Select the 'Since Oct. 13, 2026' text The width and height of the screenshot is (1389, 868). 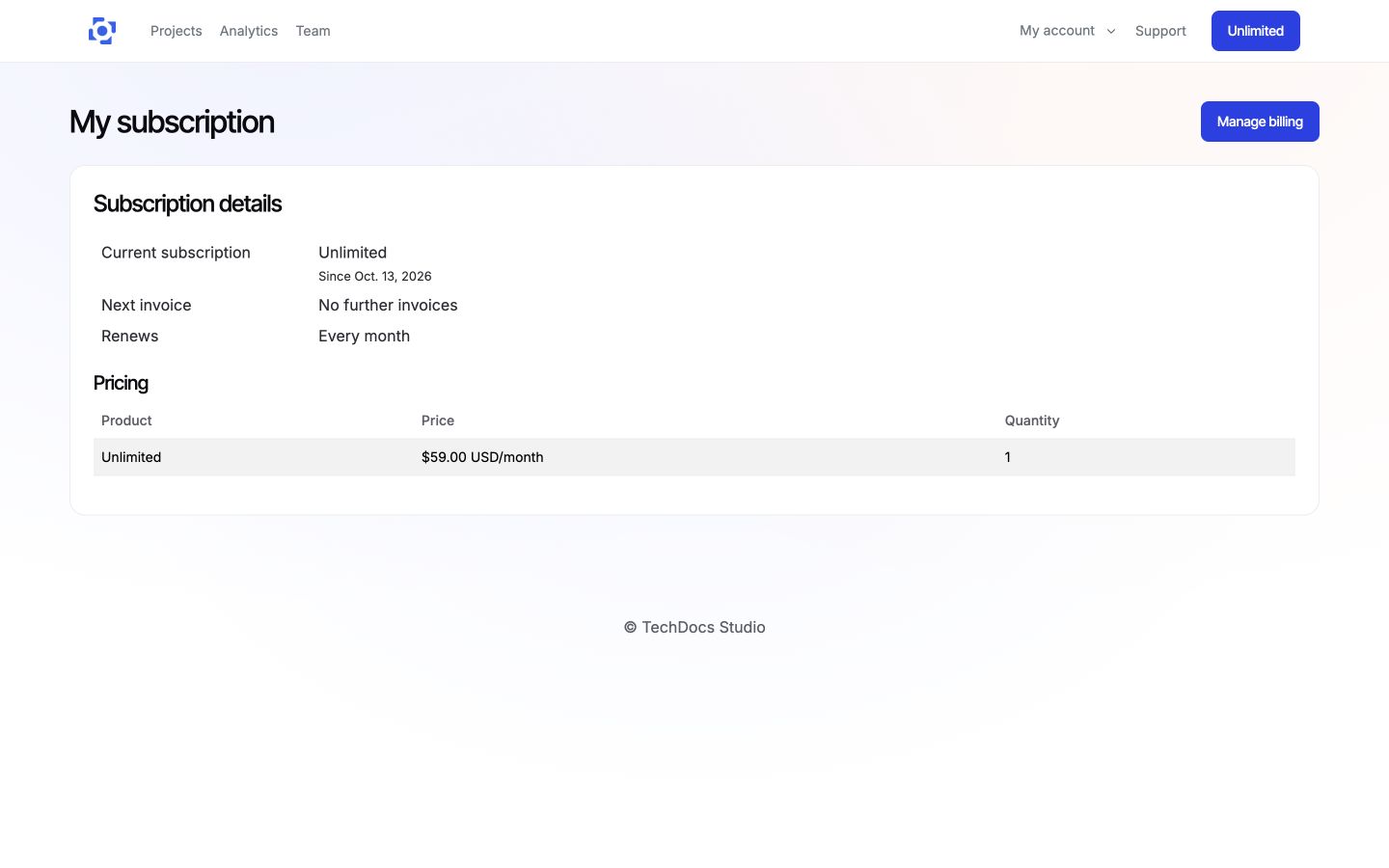click(375, 276)
